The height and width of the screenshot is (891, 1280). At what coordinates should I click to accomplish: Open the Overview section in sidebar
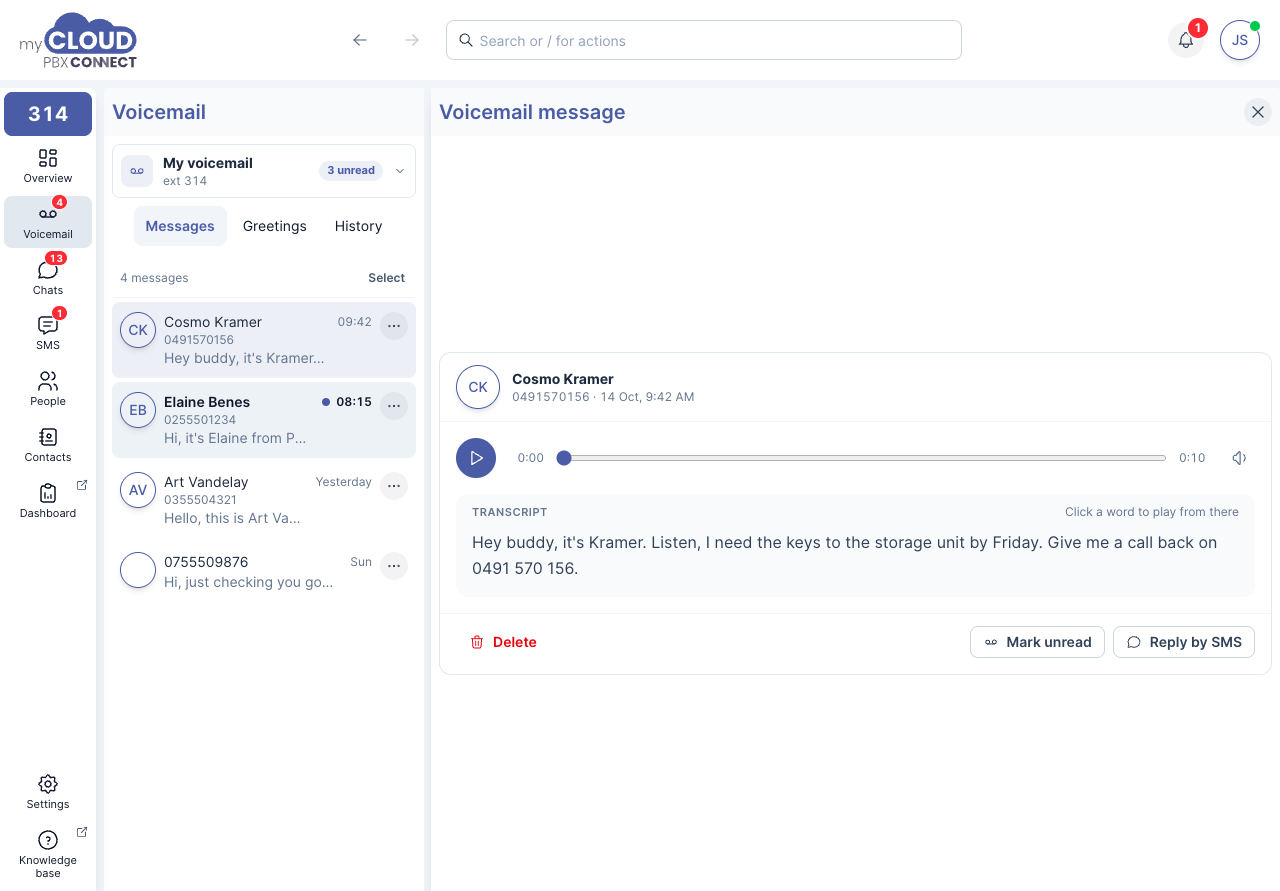tap(48, 166)
